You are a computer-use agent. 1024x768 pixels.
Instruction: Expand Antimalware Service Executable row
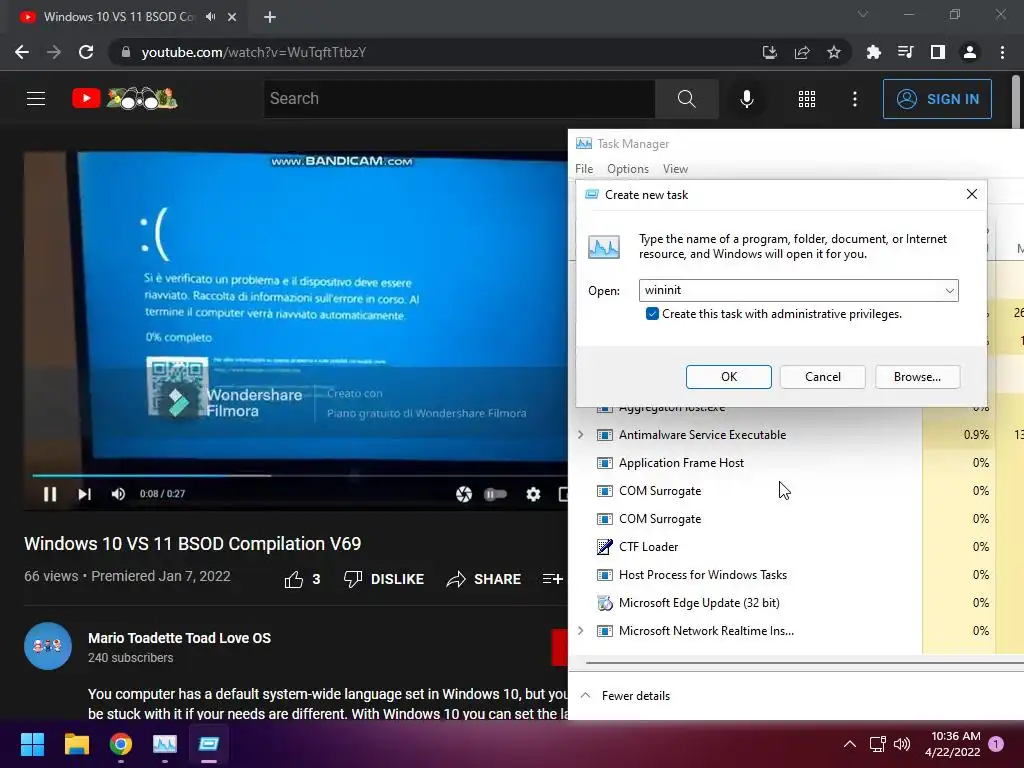(x=581, y=434)
